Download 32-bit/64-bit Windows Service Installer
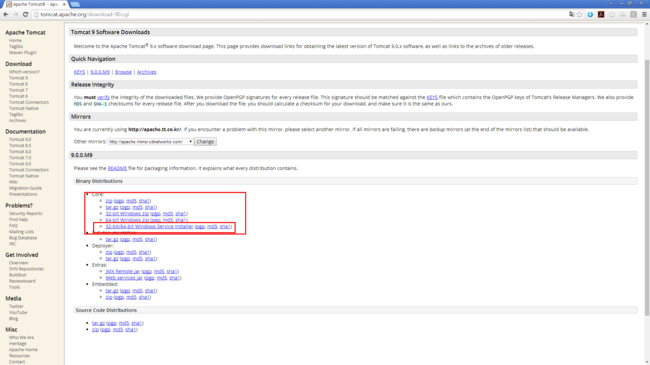650x365 pixels. [x=149, y=226]
